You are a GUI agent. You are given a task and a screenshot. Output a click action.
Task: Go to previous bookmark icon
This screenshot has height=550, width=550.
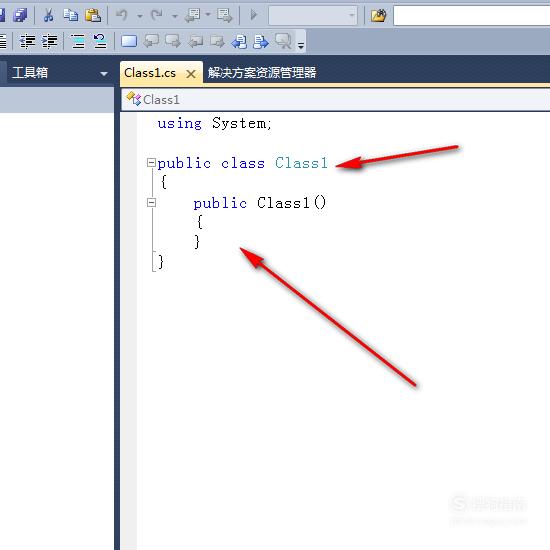coord(151,41)
